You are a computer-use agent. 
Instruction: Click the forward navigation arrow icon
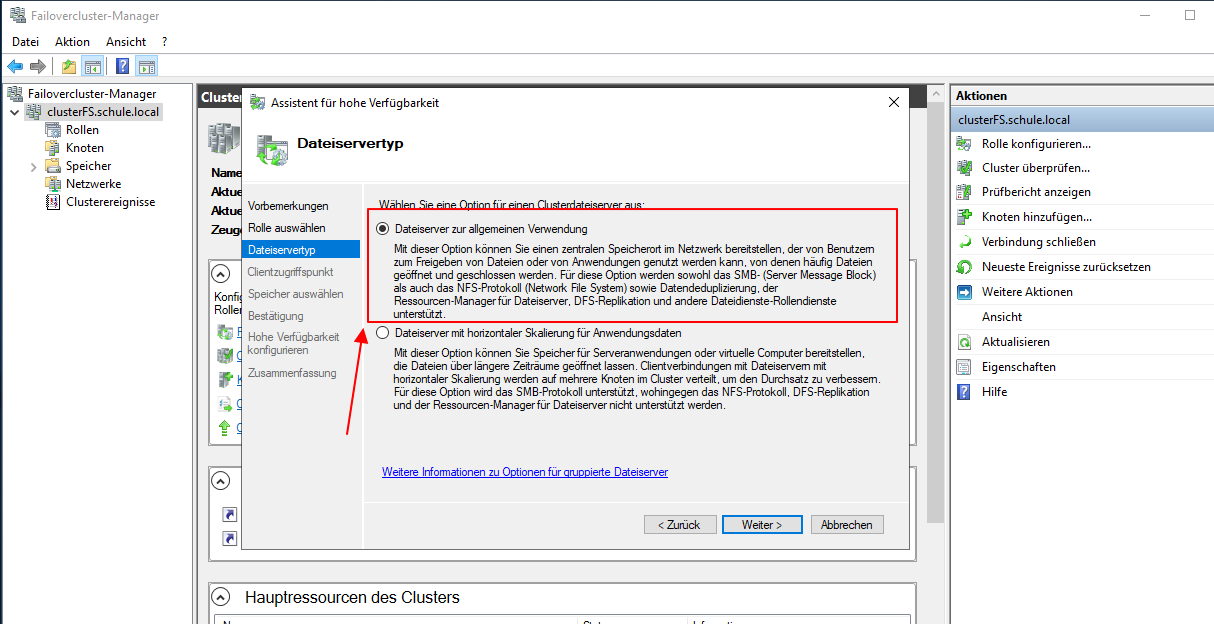point(37,66)
